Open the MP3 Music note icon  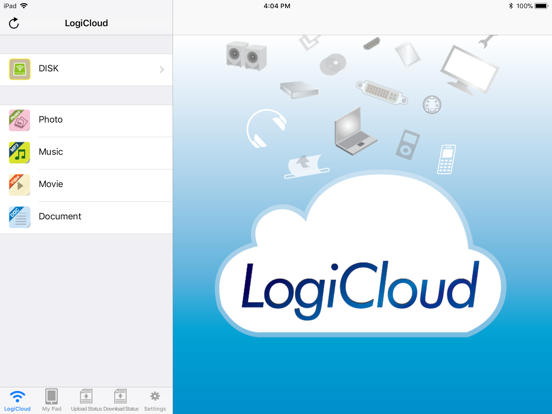point(20,152)
